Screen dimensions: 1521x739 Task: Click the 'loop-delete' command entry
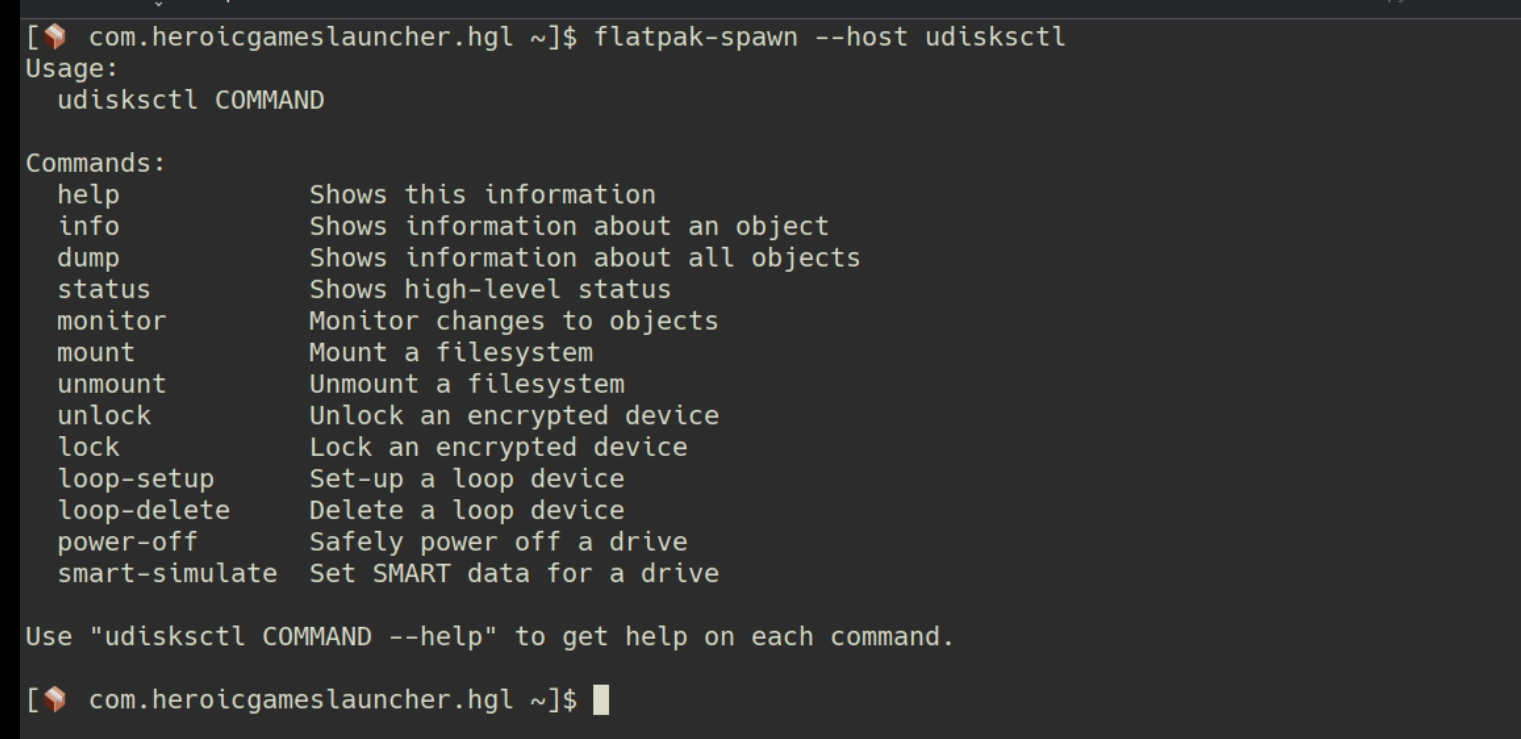(144, 510)
